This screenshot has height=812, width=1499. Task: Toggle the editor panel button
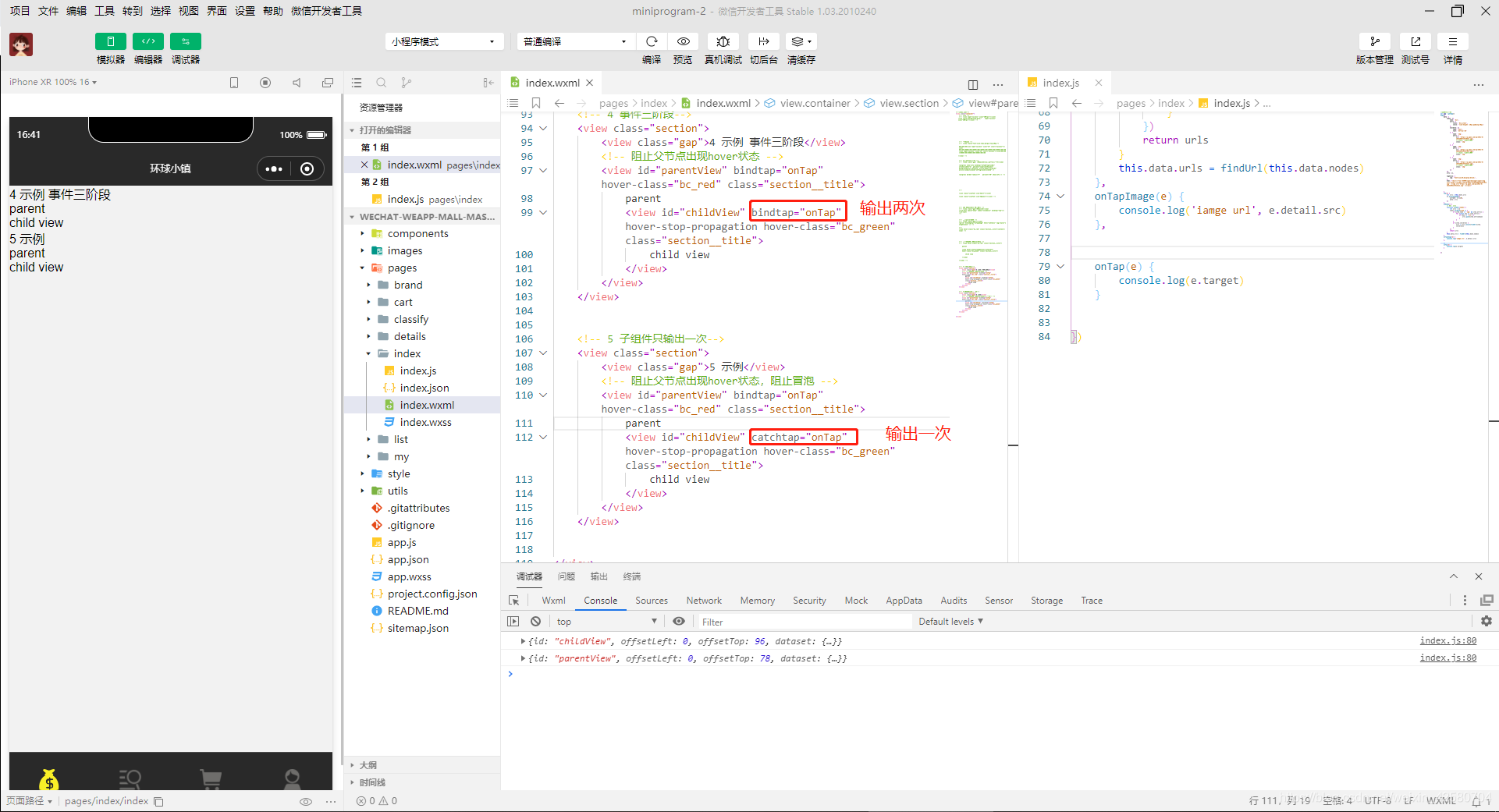point(147,41)
